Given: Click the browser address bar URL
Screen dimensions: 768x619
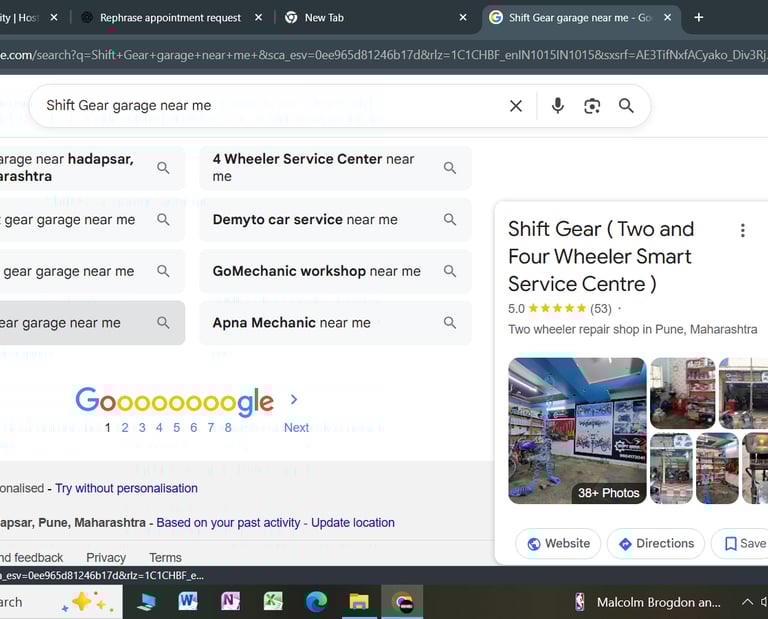Looking at the screenshot, I should 384,55.
